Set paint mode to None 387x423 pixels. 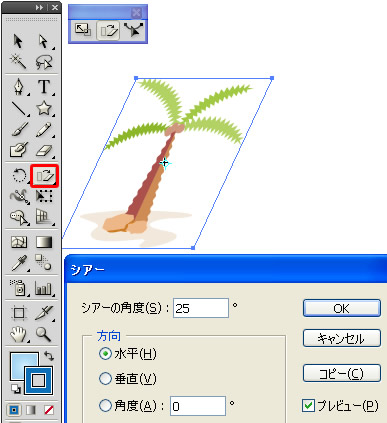point(49,410)
